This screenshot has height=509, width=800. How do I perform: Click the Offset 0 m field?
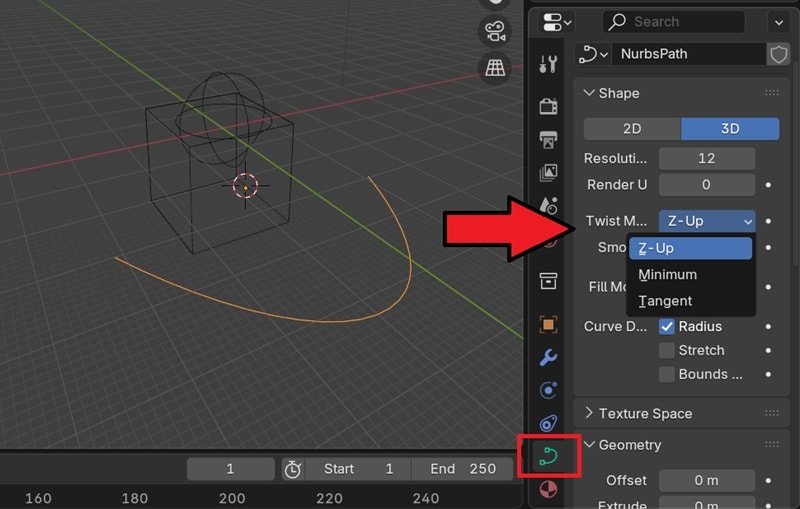pos(707,480)
